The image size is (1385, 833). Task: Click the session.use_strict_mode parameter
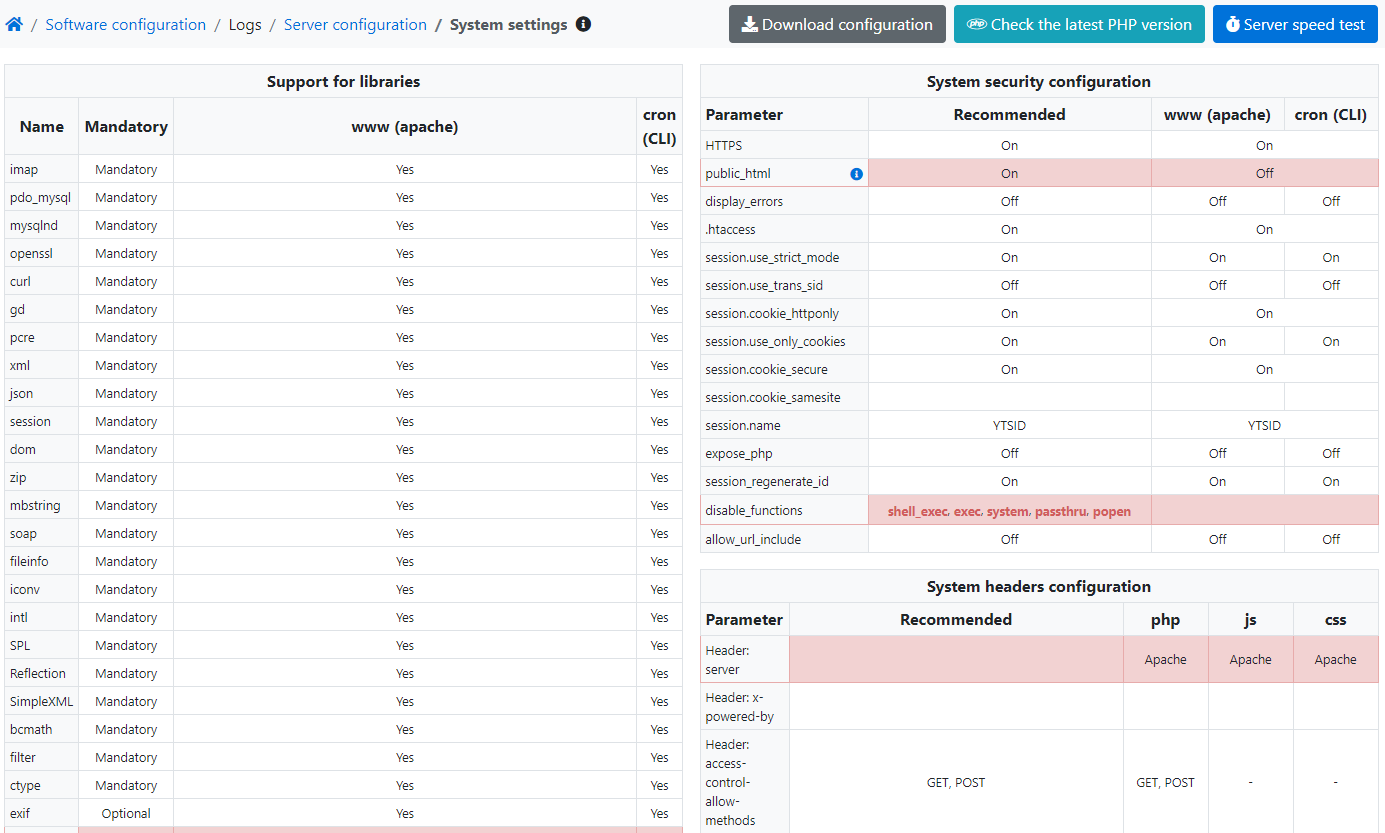pos(772,257)
